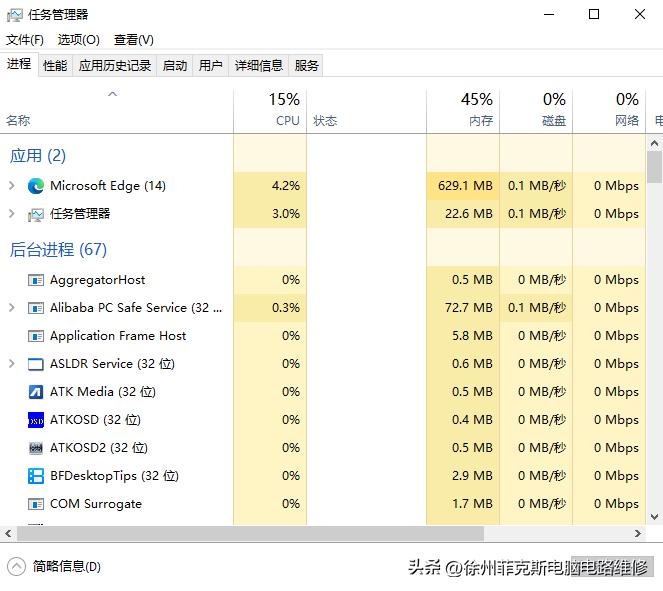This screenshot has height=591, width=663.
Task: Collapse to 简略信息 view with arrow toggle
Action: click(x=16, y=566)
